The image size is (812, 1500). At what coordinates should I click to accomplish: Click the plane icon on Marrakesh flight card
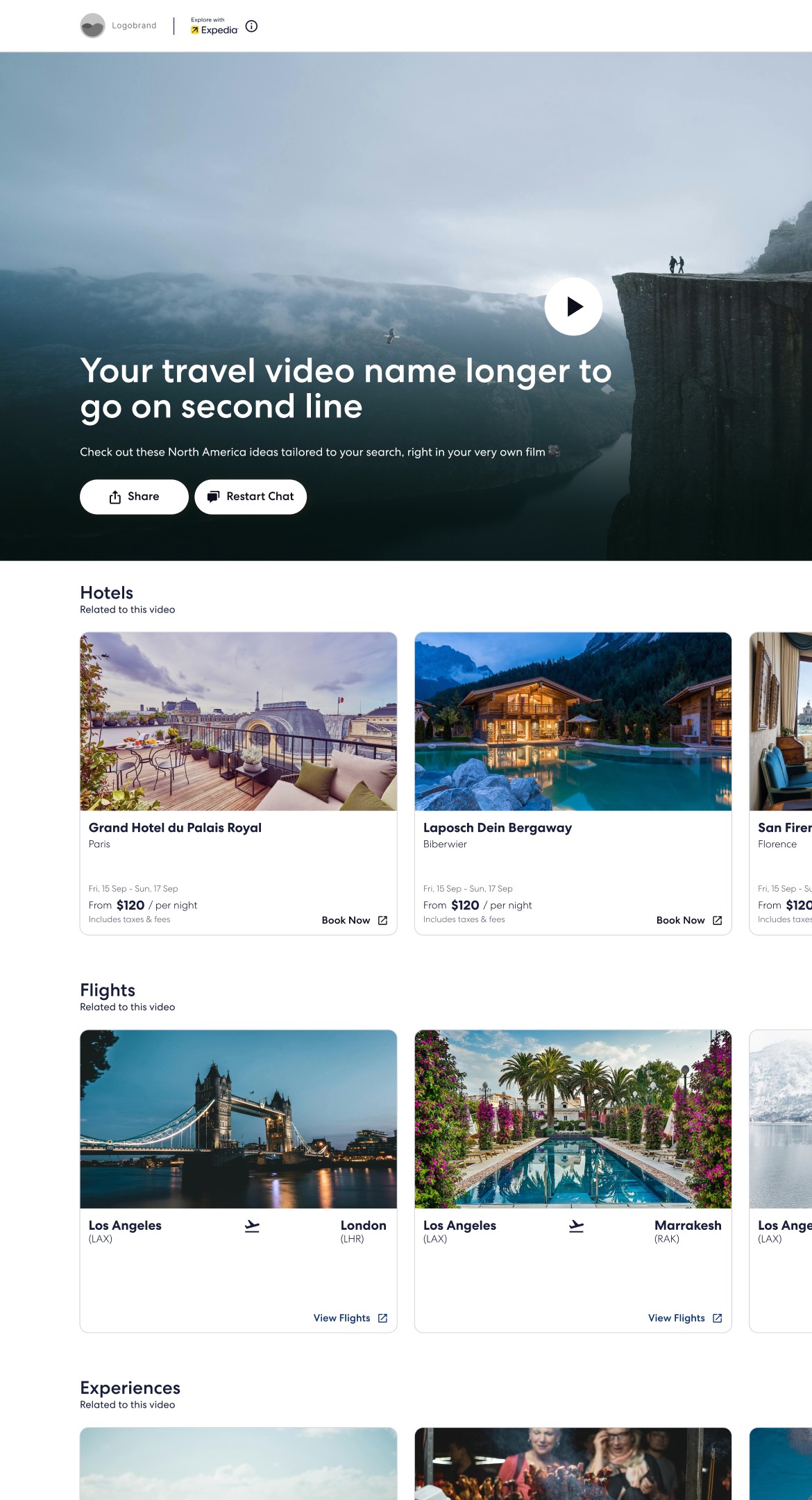pos(576,1226)
